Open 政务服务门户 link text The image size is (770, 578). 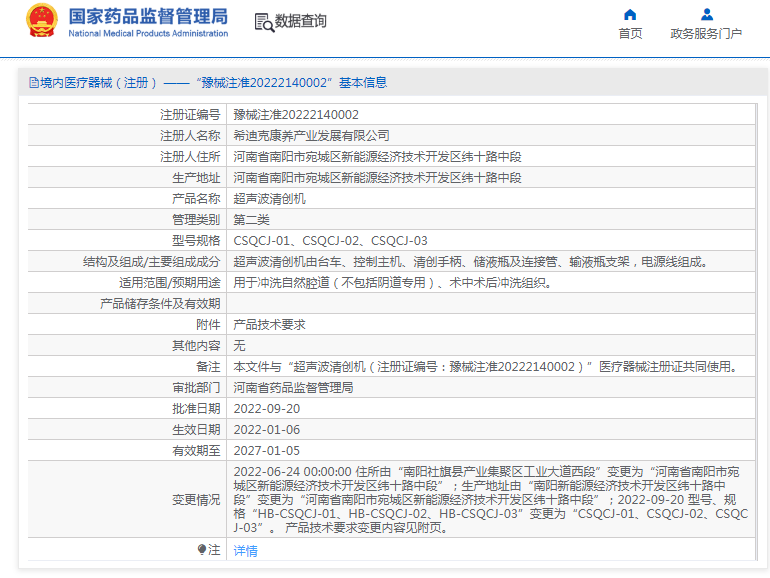pyautogui.click(x=706, y=33)
